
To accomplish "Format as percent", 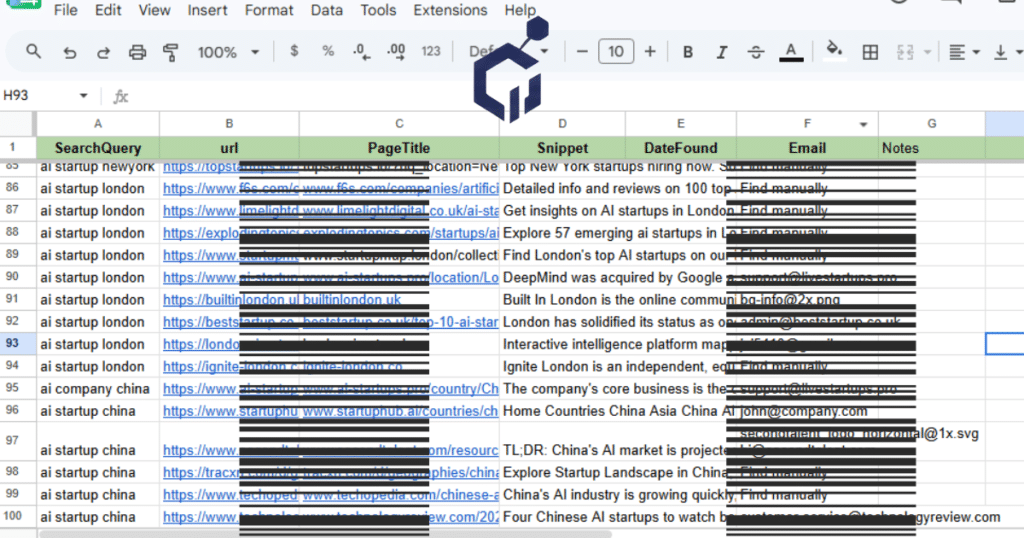I will (x=328, y=51).
